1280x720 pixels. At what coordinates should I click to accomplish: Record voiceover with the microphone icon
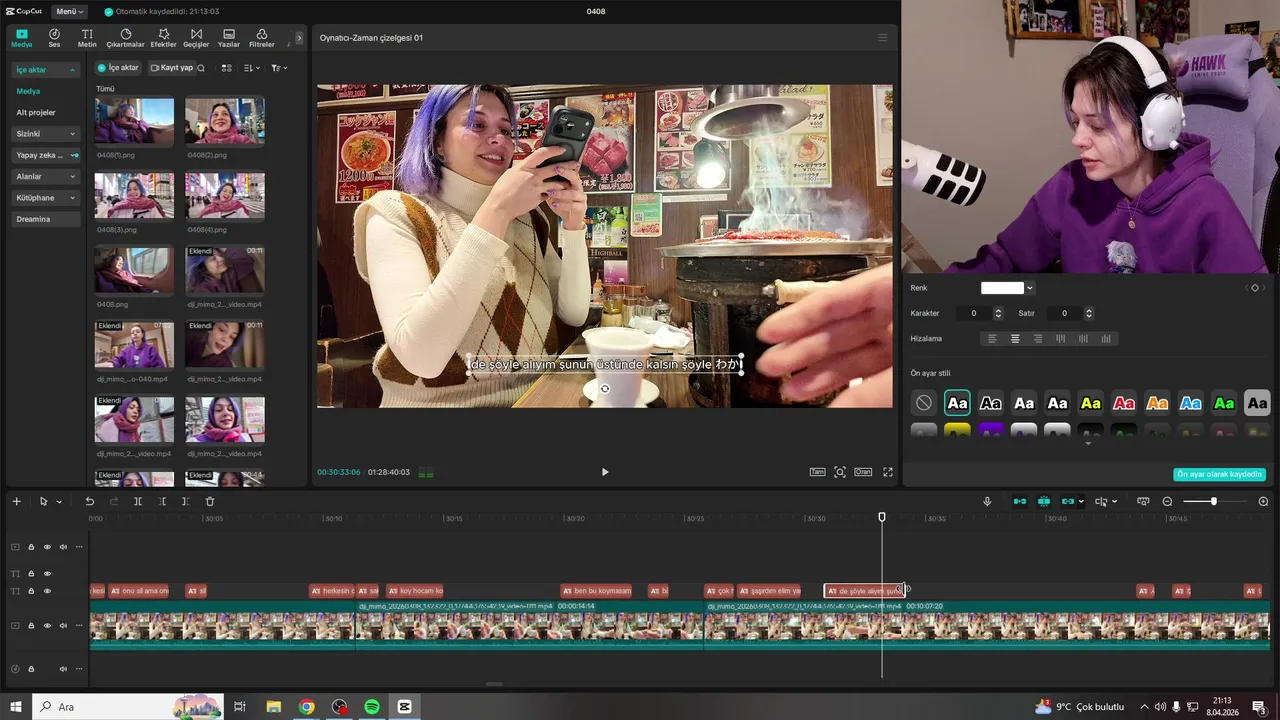click(x=987, y=501)
